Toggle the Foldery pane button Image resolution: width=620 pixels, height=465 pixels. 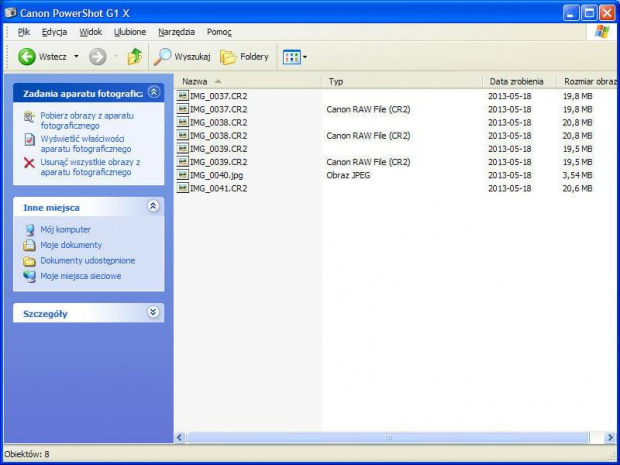pyautogui.click(x=244, y=57)
